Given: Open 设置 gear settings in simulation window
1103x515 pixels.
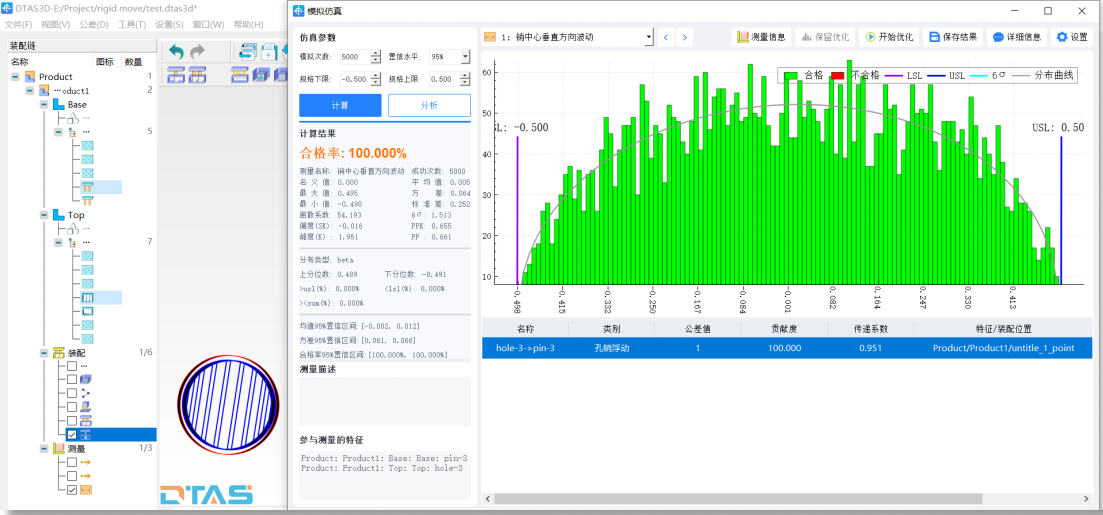Looking at the screenshot, I should click(1072, 37).
